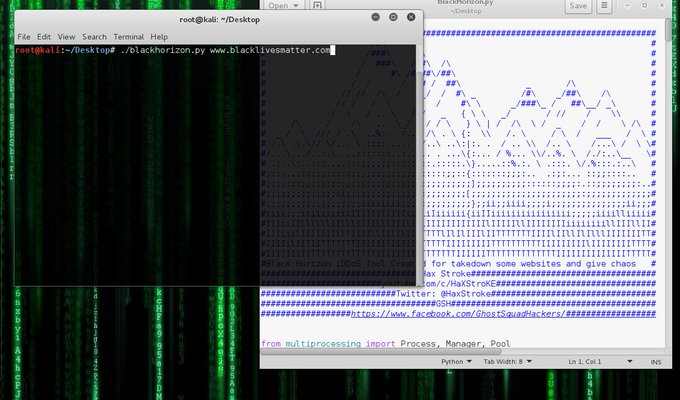The width and height of the screenshot is (680, 400).
Task: Open the Tab Width: 8 dropdown
Action: click(x=507, y=361)
